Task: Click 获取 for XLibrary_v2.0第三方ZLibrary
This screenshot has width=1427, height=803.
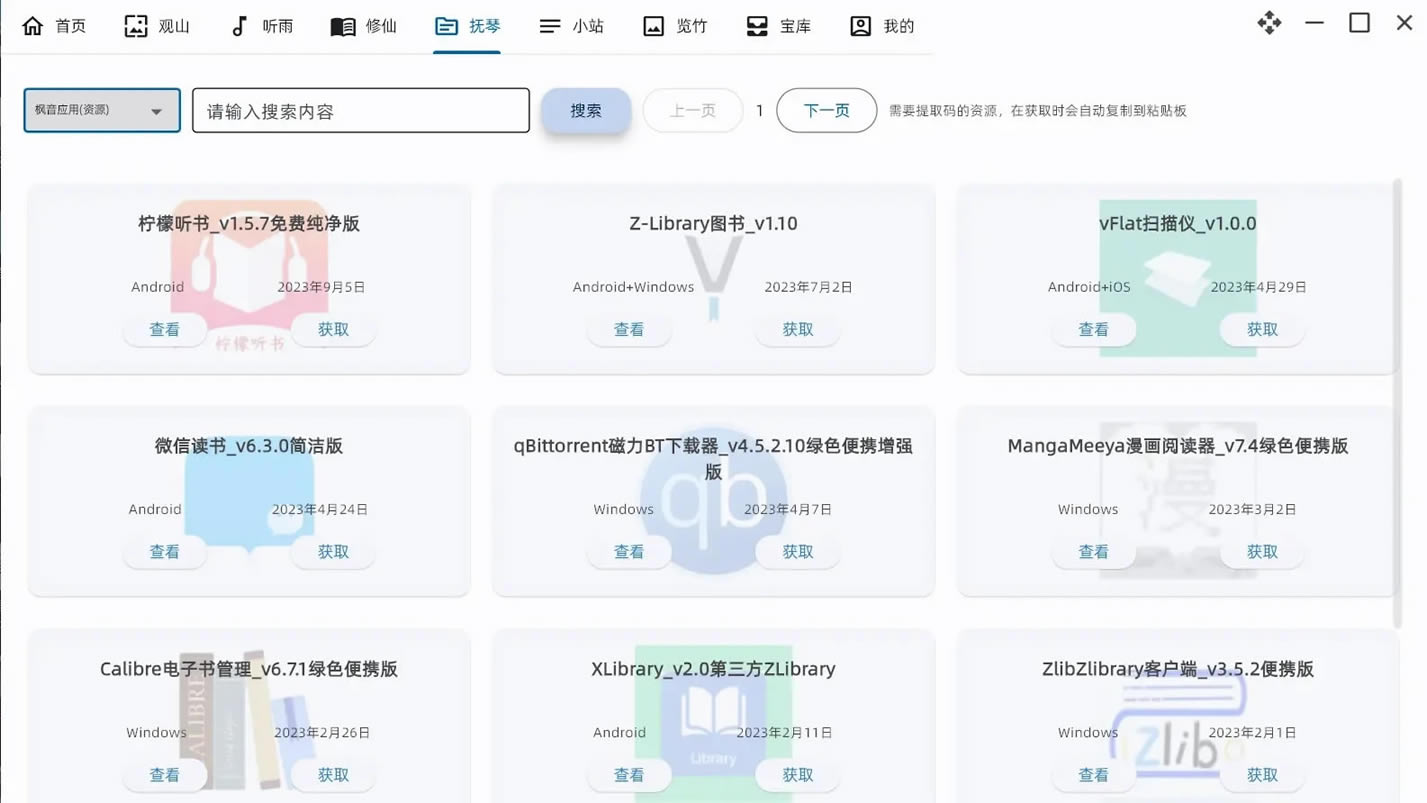Action: pos(798,774)
